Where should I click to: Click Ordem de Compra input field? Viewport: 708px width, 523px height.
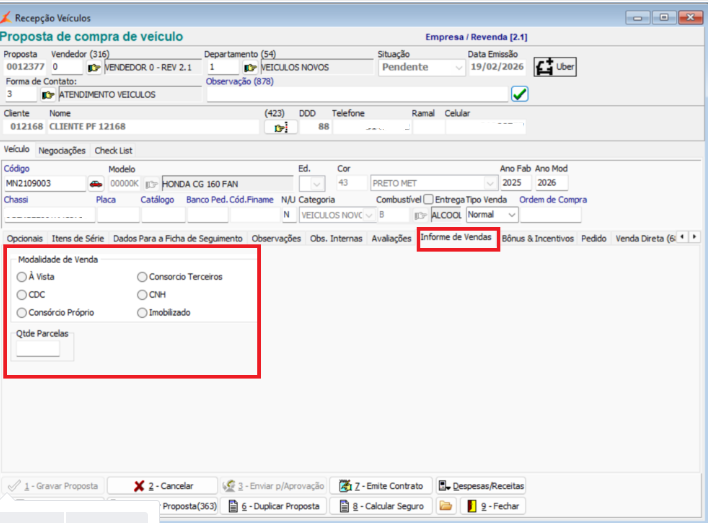tap(550, 215)
